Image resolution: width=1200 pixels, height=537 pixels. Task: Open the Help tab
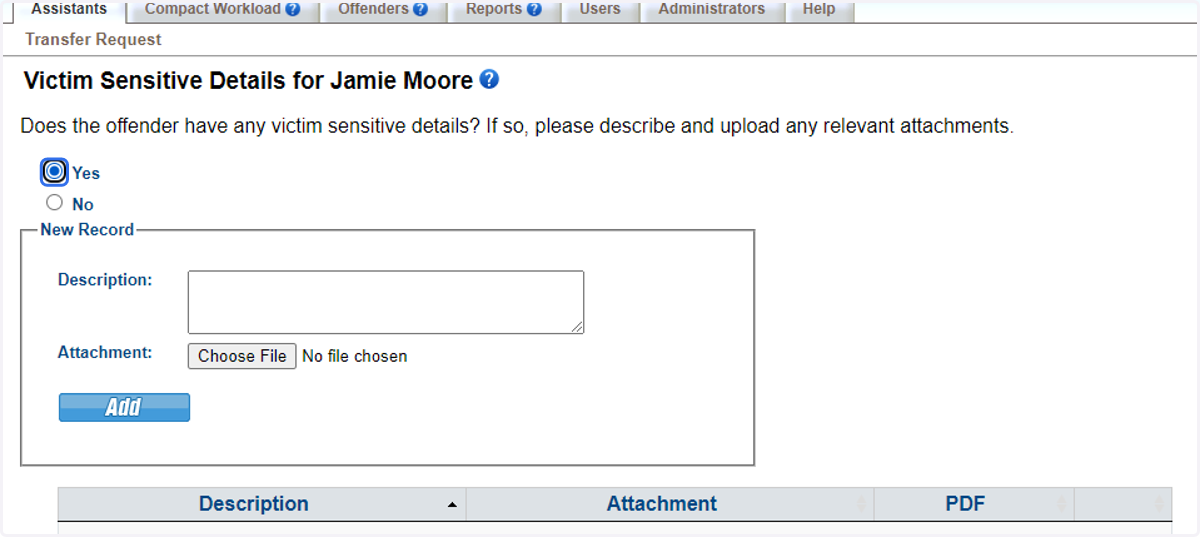(x=819, y=9)
